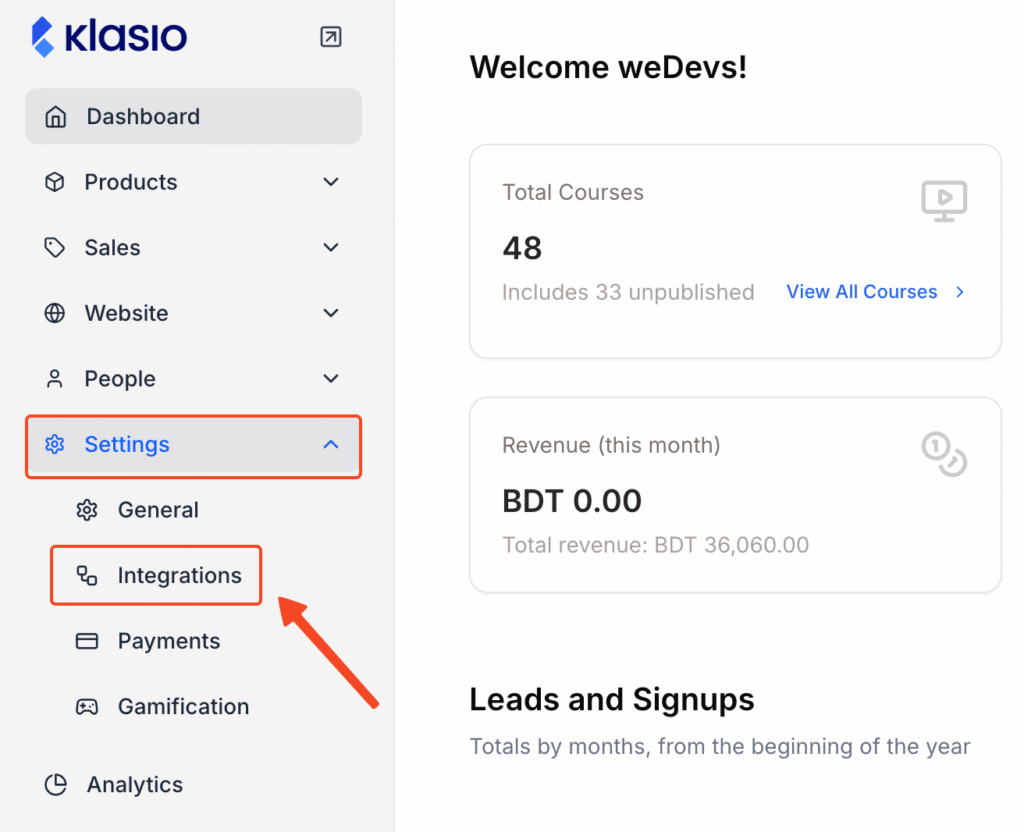
Task: Click the Welcome weDevs! heading
Action: pyautogui.click(x=608, y=67)
